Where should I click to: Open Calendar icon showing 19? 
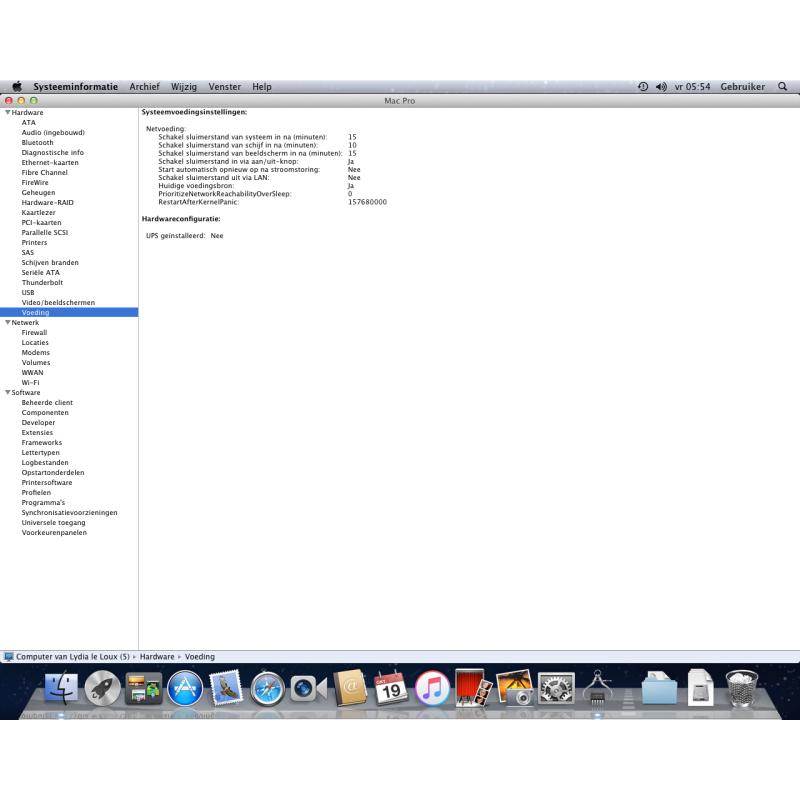coord(391,688)
